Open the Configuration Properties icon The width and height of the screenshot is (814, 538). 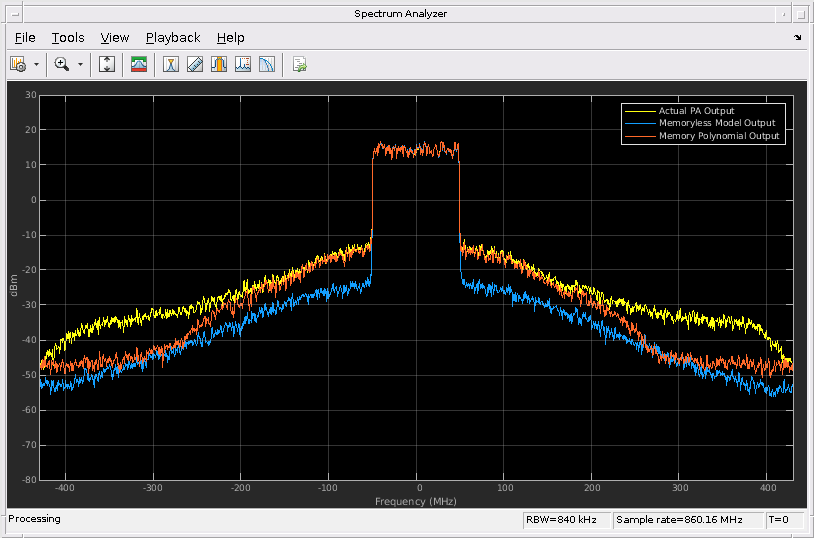pos(18,65)
